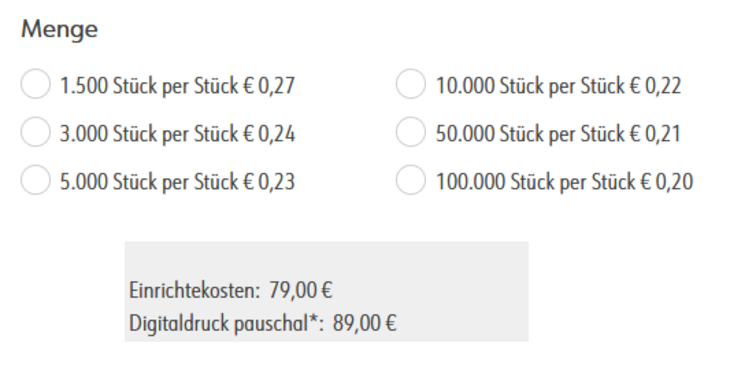The width and height of the screenshot is (730, 376).
Task: Click the 89,00 € digital print amount
Action: point(365,323)
